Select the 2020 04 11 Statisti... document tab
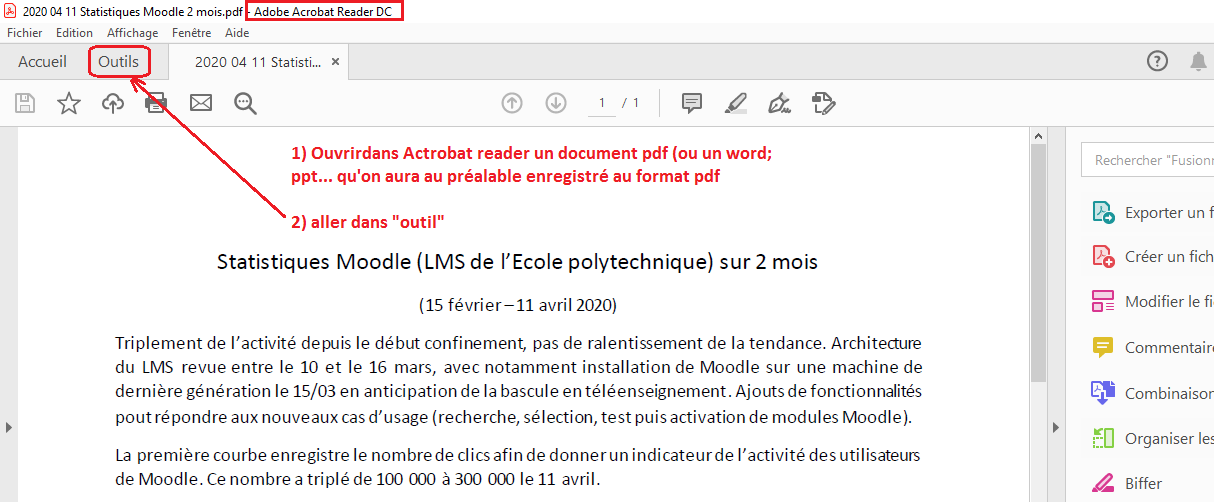This screenshot has height=502, width=1214. (258, 62)
